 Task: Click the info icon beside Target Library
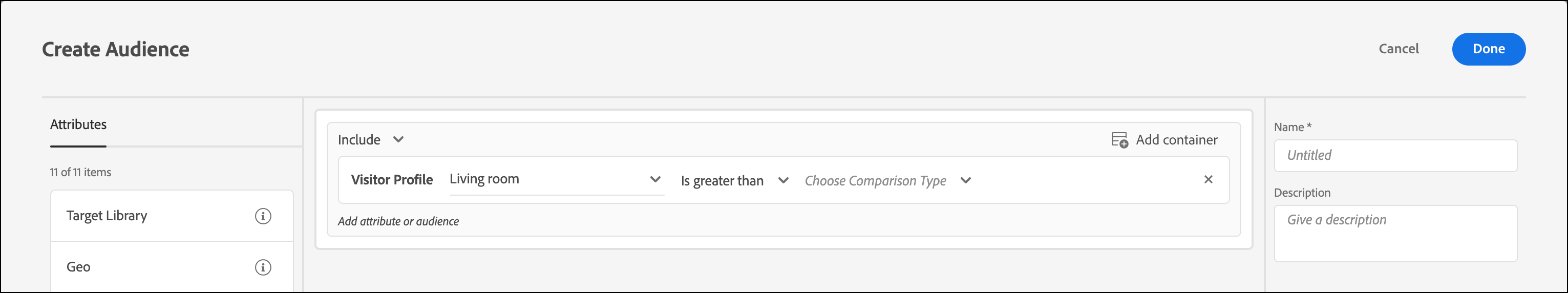263,216
